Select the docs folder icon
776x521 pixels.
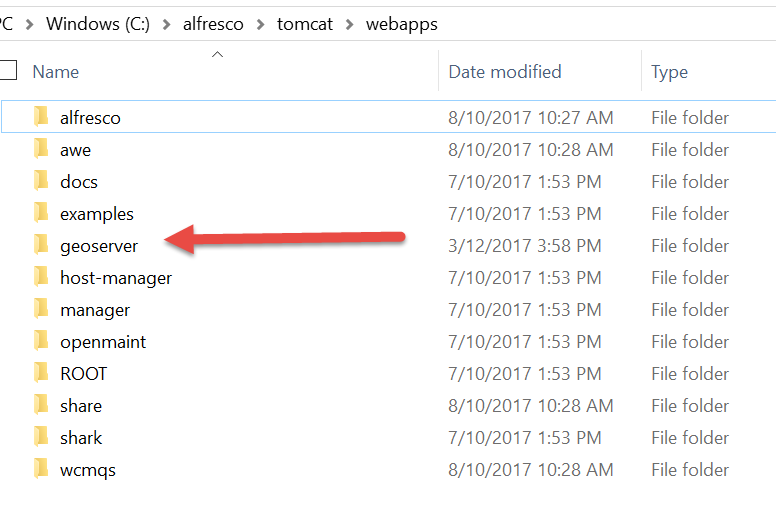(x=41, y=181)
